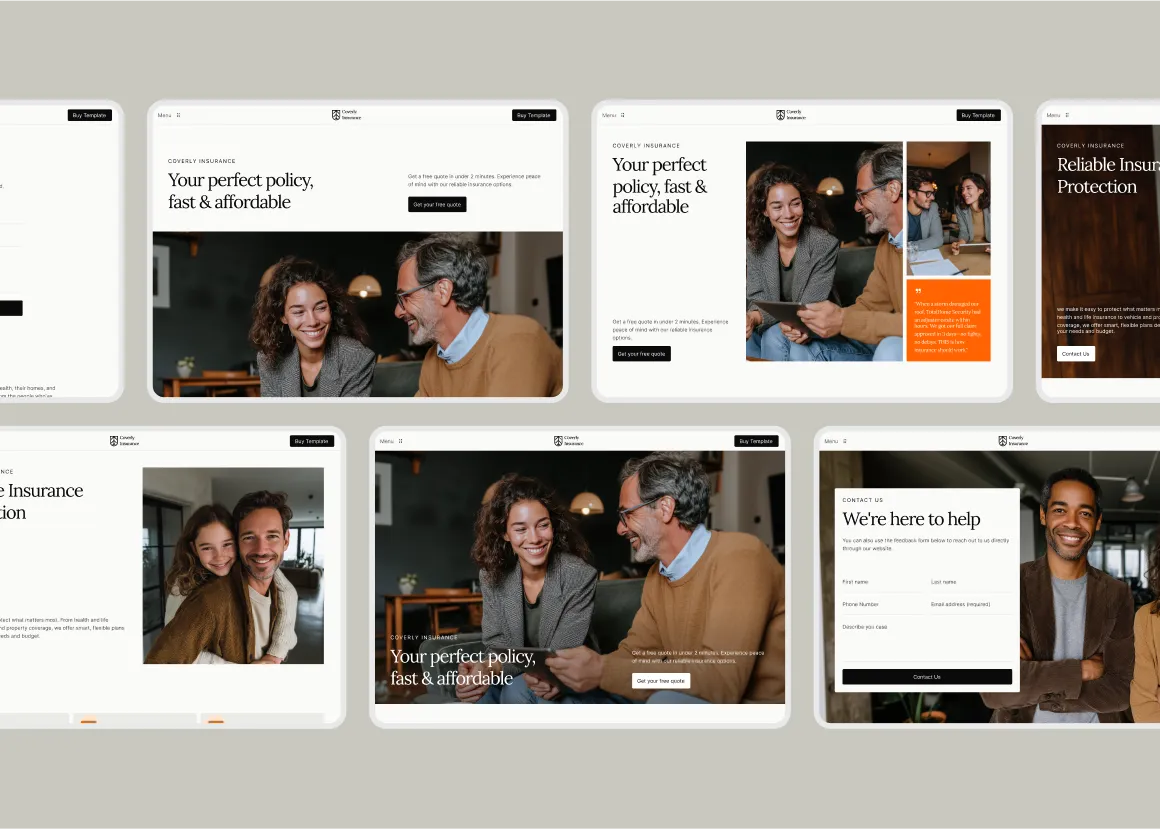Click the wide couple photo below the headline
This screenshot has height=829, width=1160.
point(357,314)
